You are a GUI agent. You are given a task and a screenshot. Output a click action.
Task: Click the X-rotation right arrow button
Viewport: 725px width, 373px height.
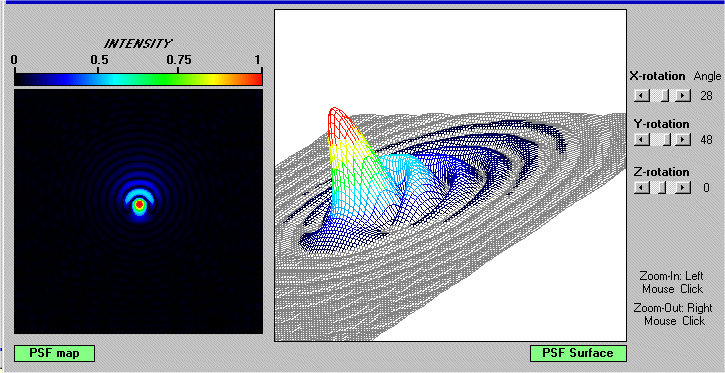pyautogui.click(x=683, y=96)
